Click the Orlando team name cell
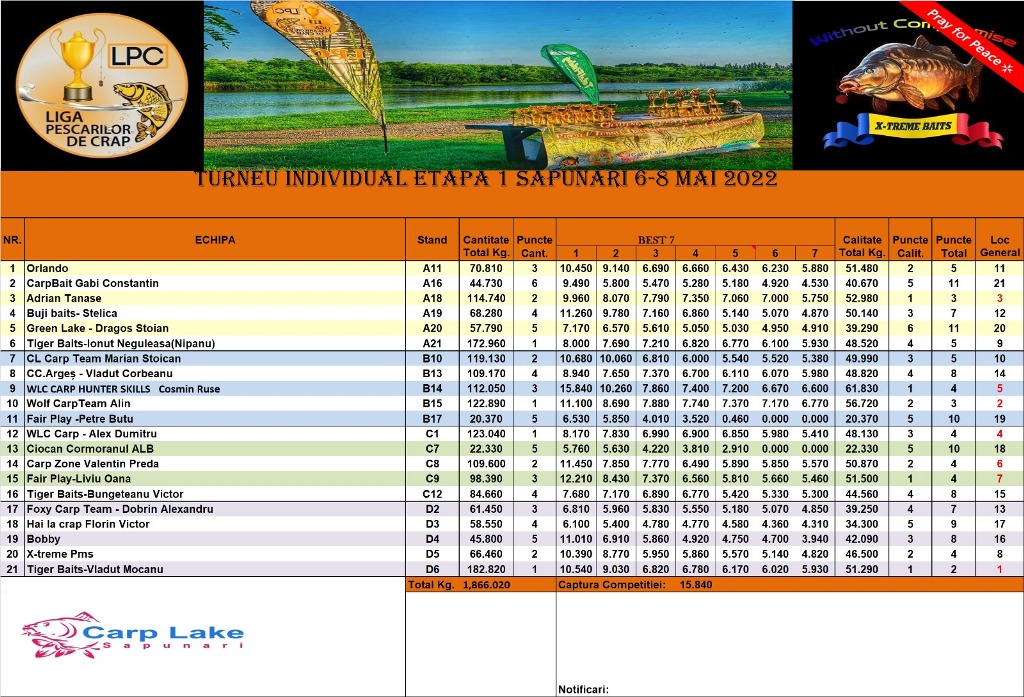Image resolution: width=1024 pixels, height=697 pixels. pos(47,268)
